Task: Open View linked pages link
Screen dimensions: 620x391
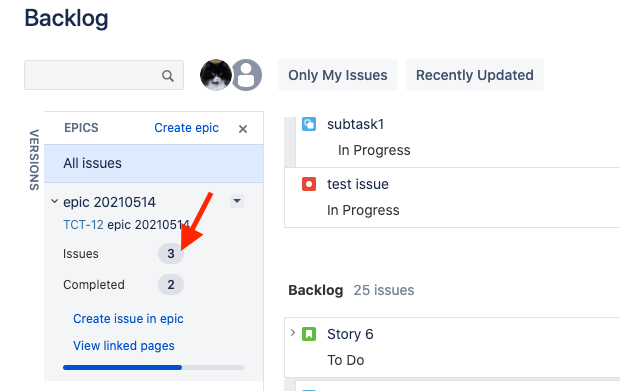Action: click(x=124, y=346)
